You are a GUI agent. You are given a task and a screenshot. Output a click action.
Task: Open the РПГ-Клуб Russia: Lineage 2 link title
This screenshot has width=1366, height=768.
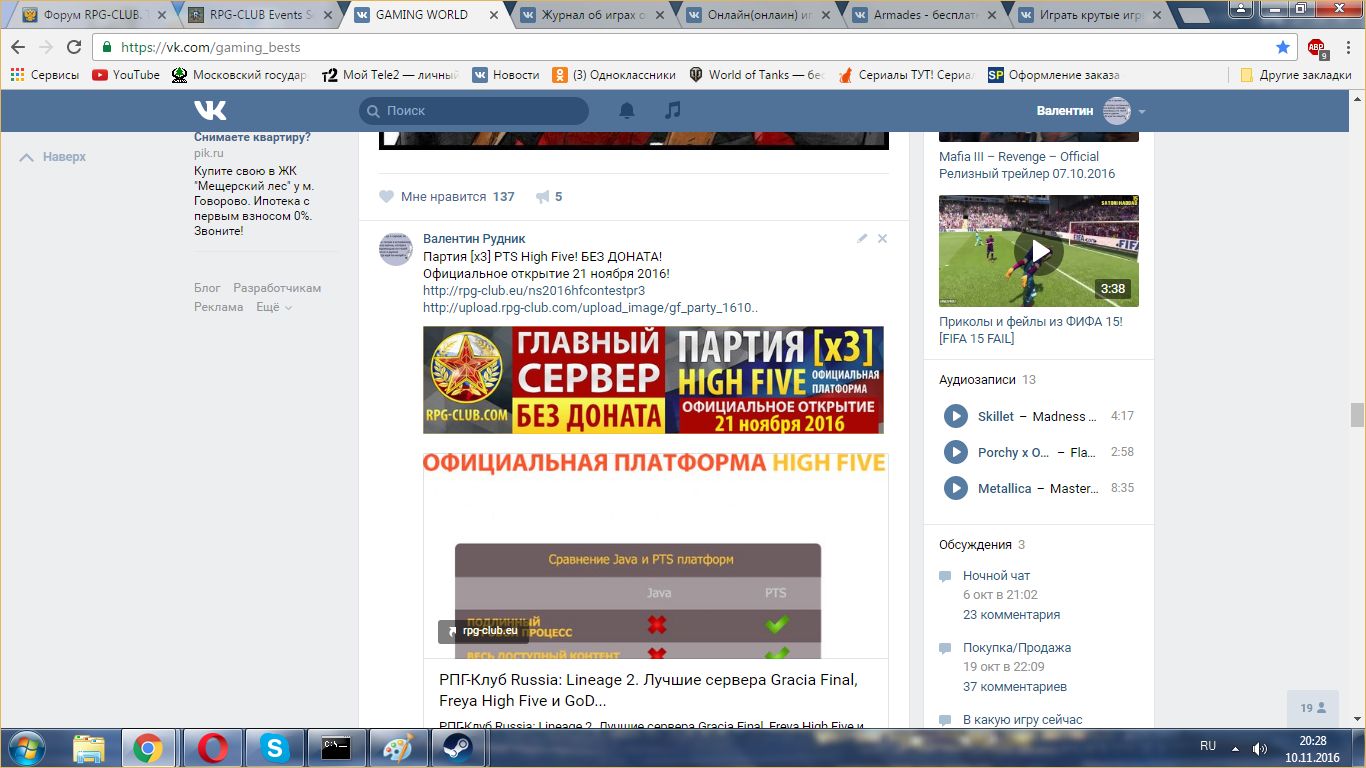(648, 690)
